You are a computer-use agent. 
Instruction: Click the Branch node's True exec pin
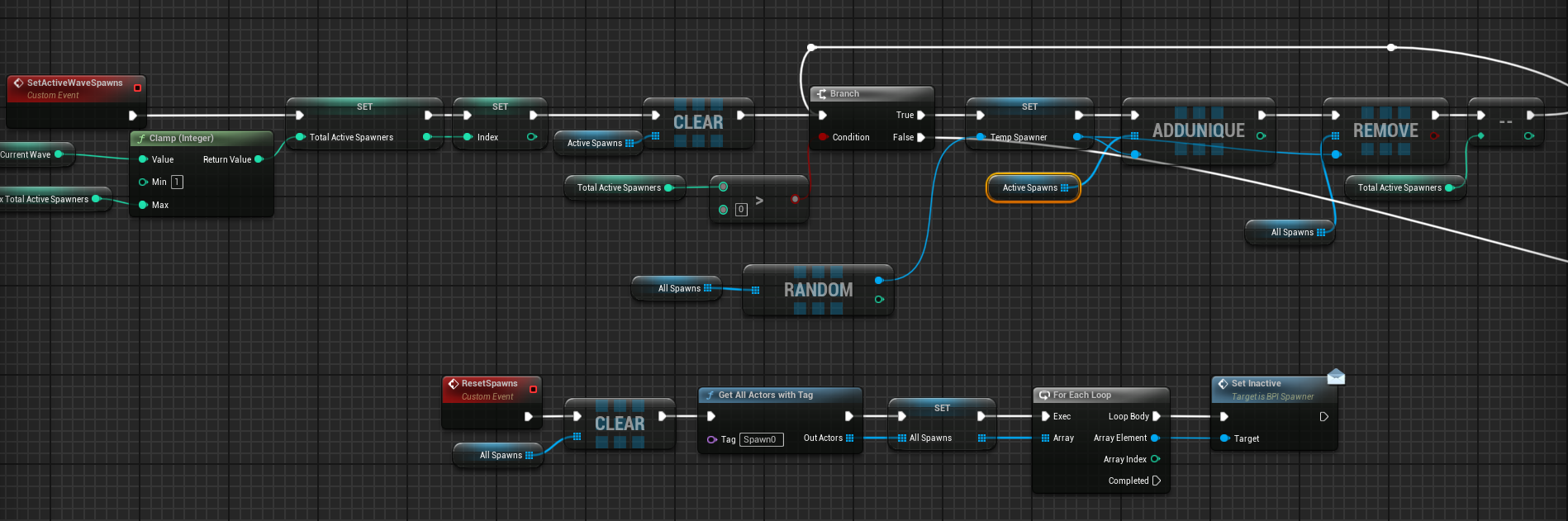coord(921,116)
